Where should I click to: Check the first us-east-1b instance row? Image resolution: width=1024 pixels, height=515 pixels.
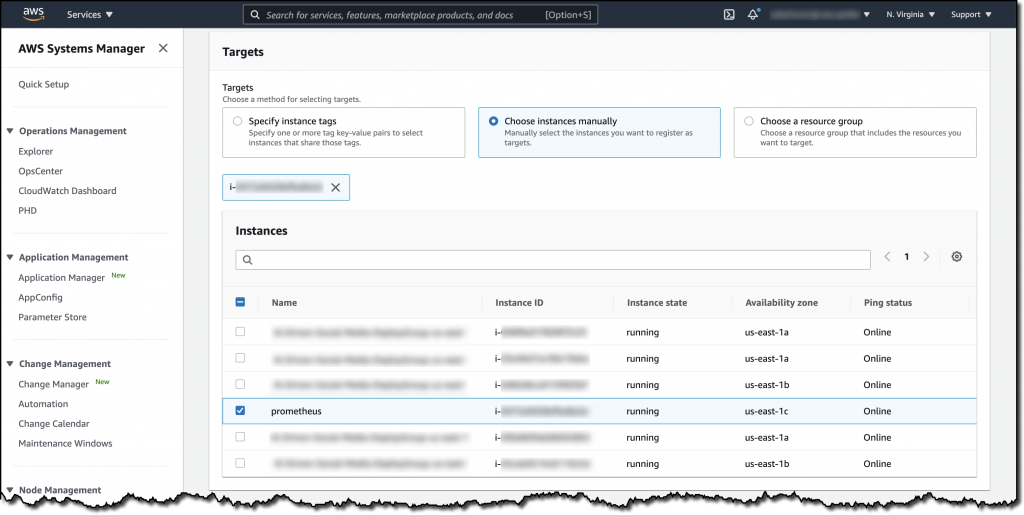pos(240,384)
